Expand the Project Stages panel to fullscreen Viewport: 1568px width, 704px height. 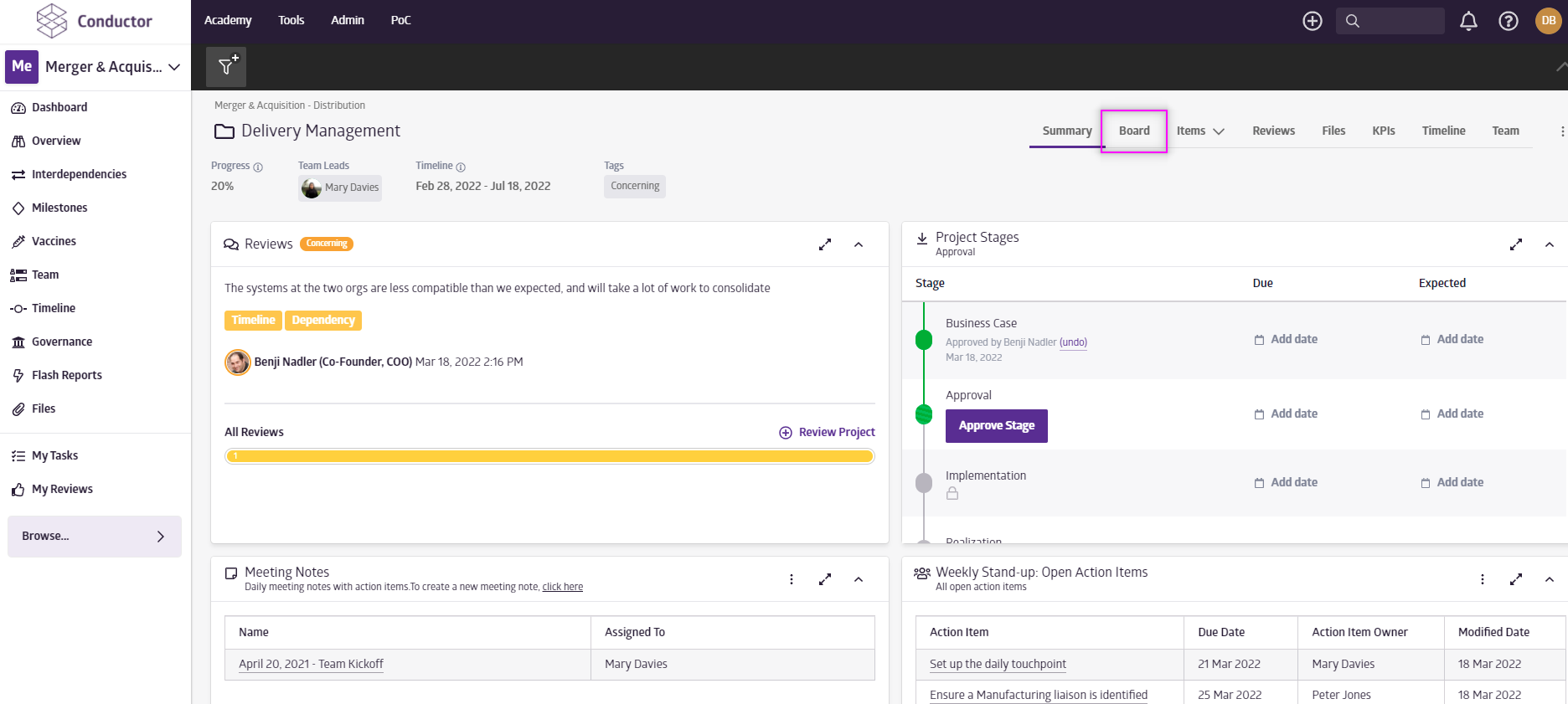(1515, 244)
